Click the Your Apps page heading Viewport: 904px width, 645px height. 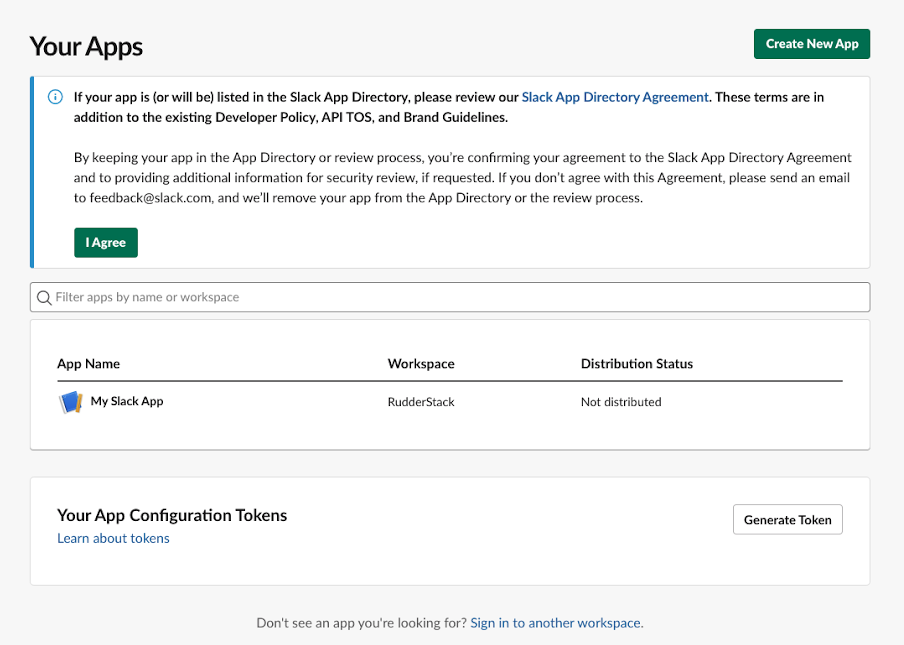[86, 47]
